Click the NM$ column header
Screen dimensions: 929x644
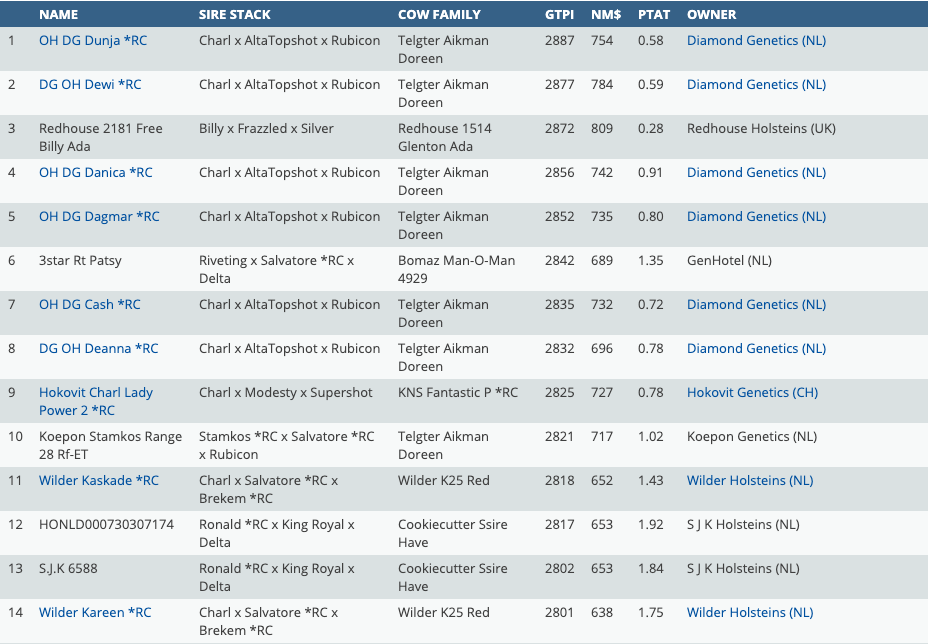click(606, 15)
